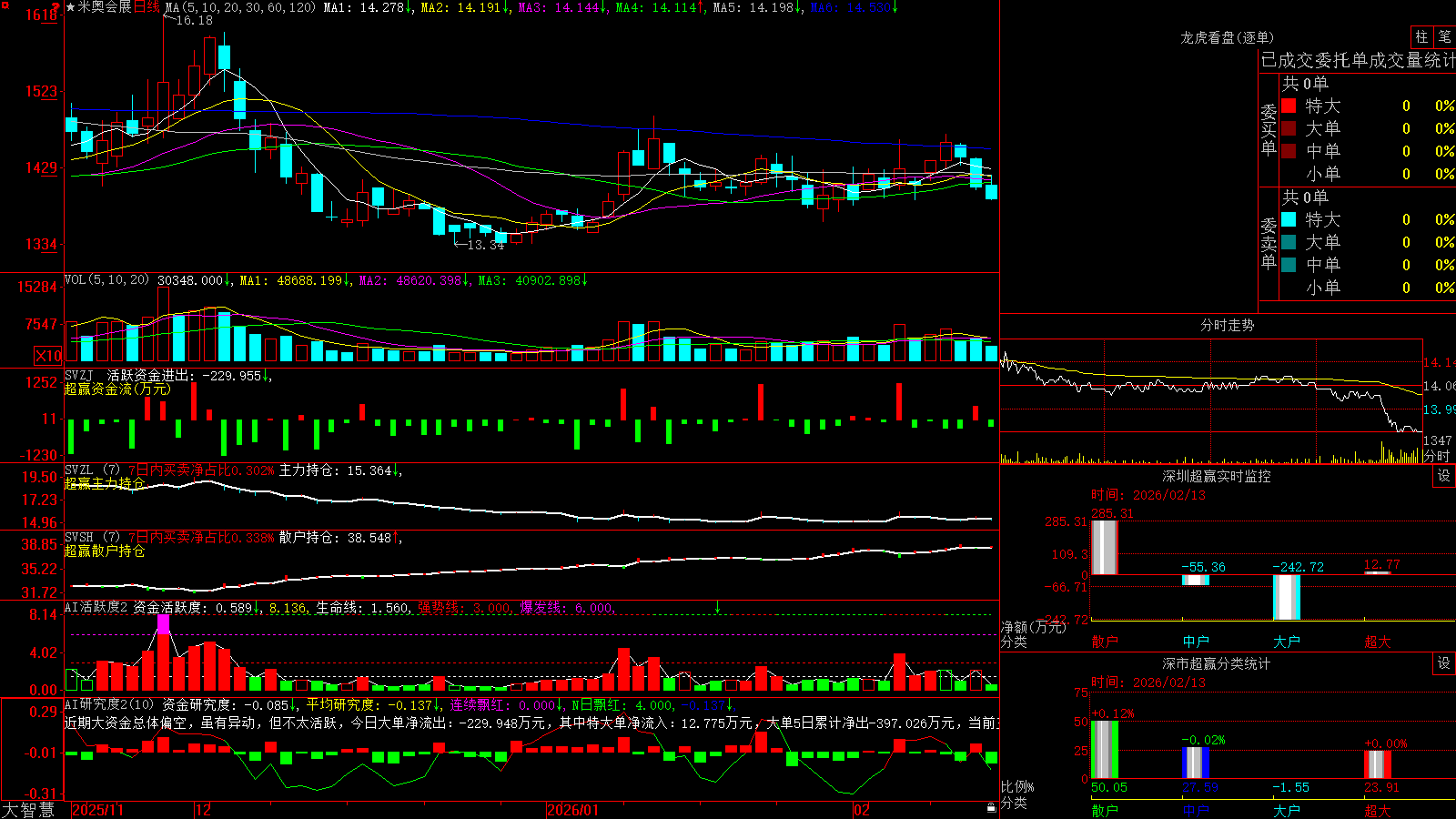Click the 已成交委托单成交量统计 header

[1359, 60]
